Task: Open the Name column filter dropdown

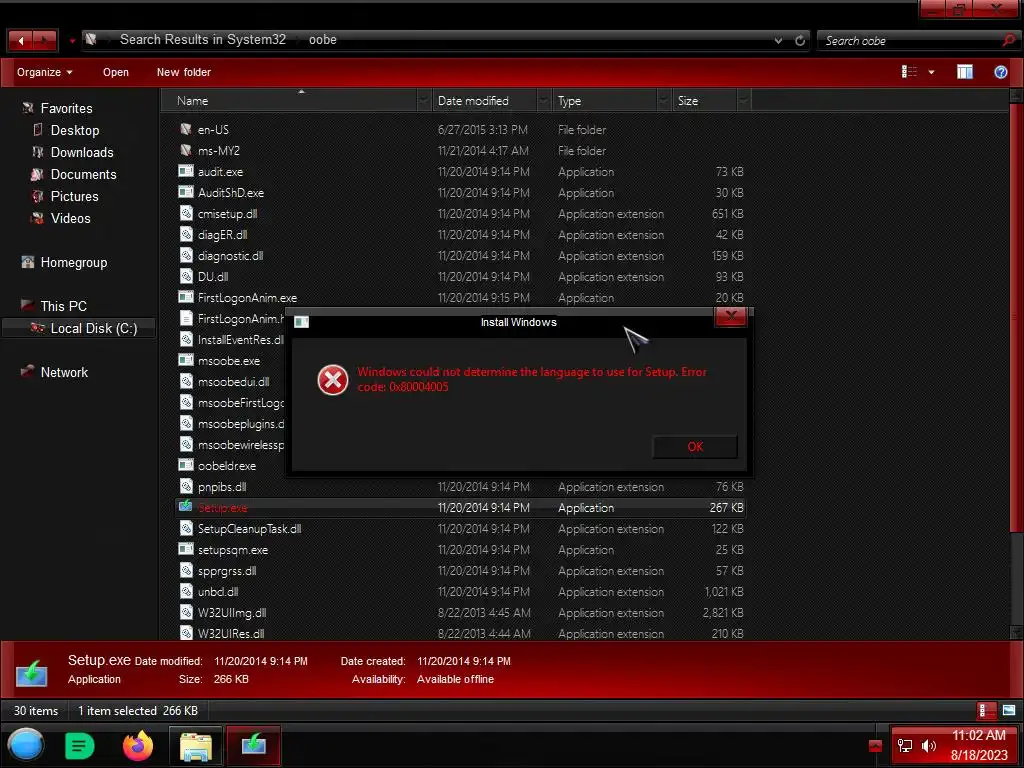Action: tap(424, 101)
